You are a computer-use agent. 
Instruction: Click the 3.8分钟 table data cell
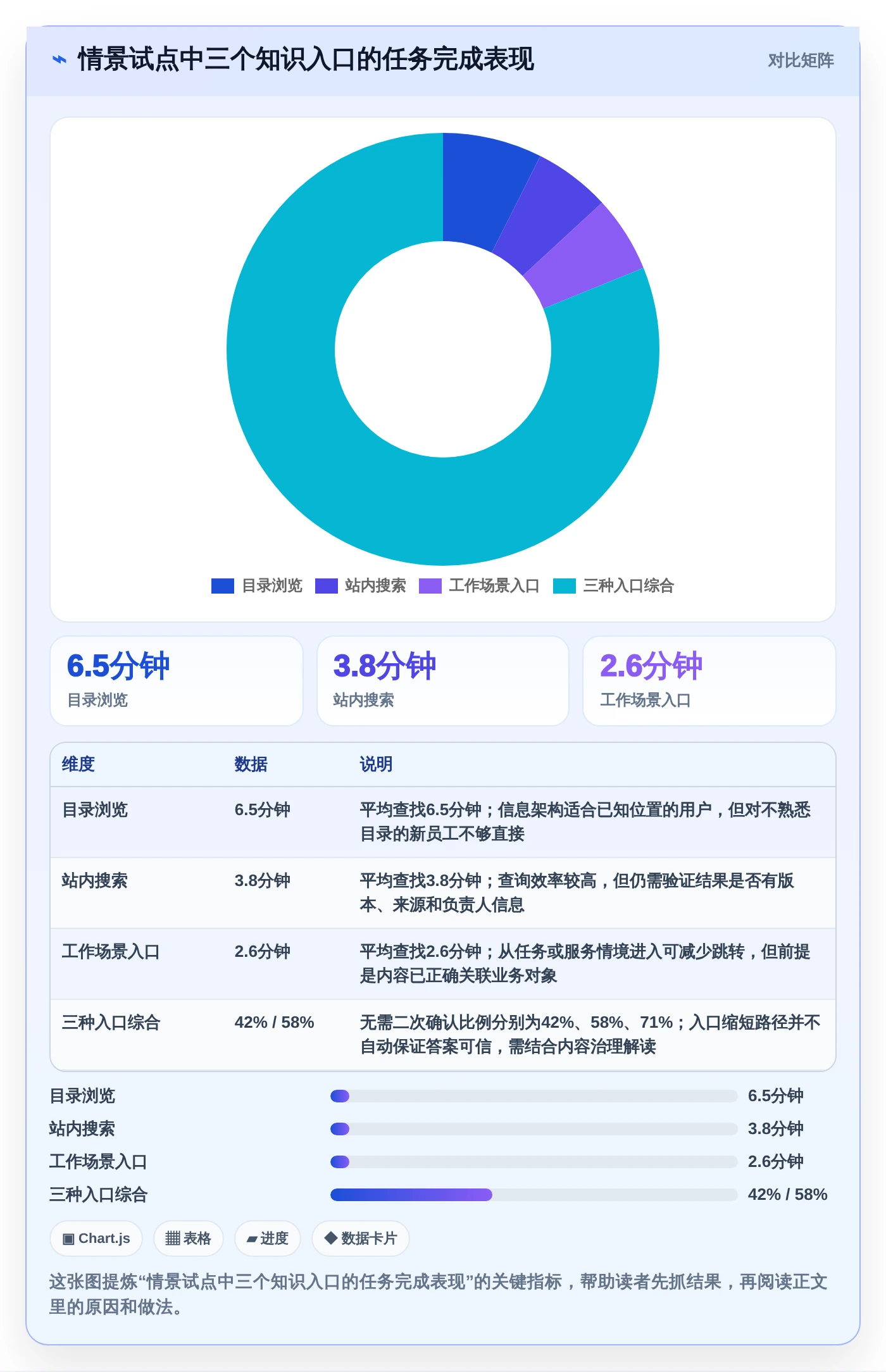262,881
